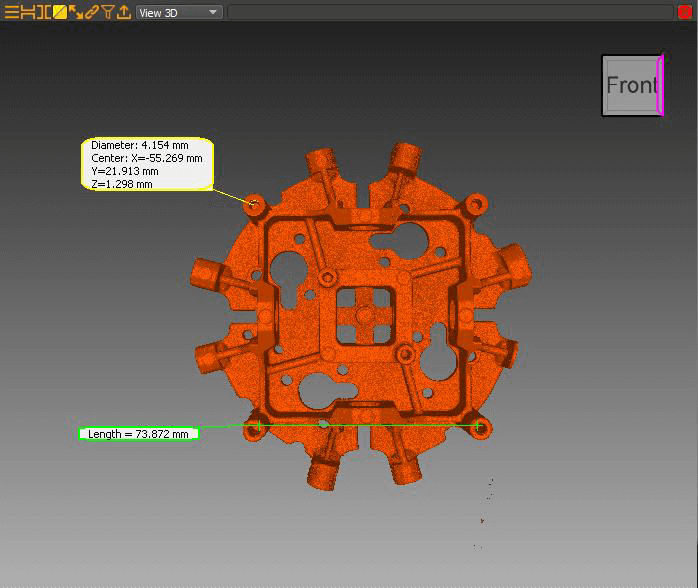Click the left end marker of length measurement

pyautogui.click(x=259, y=426)
